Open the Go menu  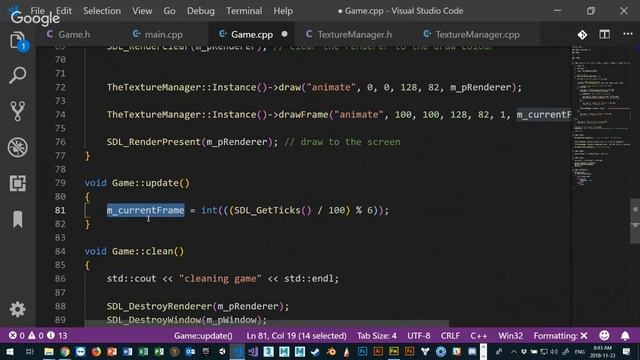pyautogui.click(x=169, y=11)
